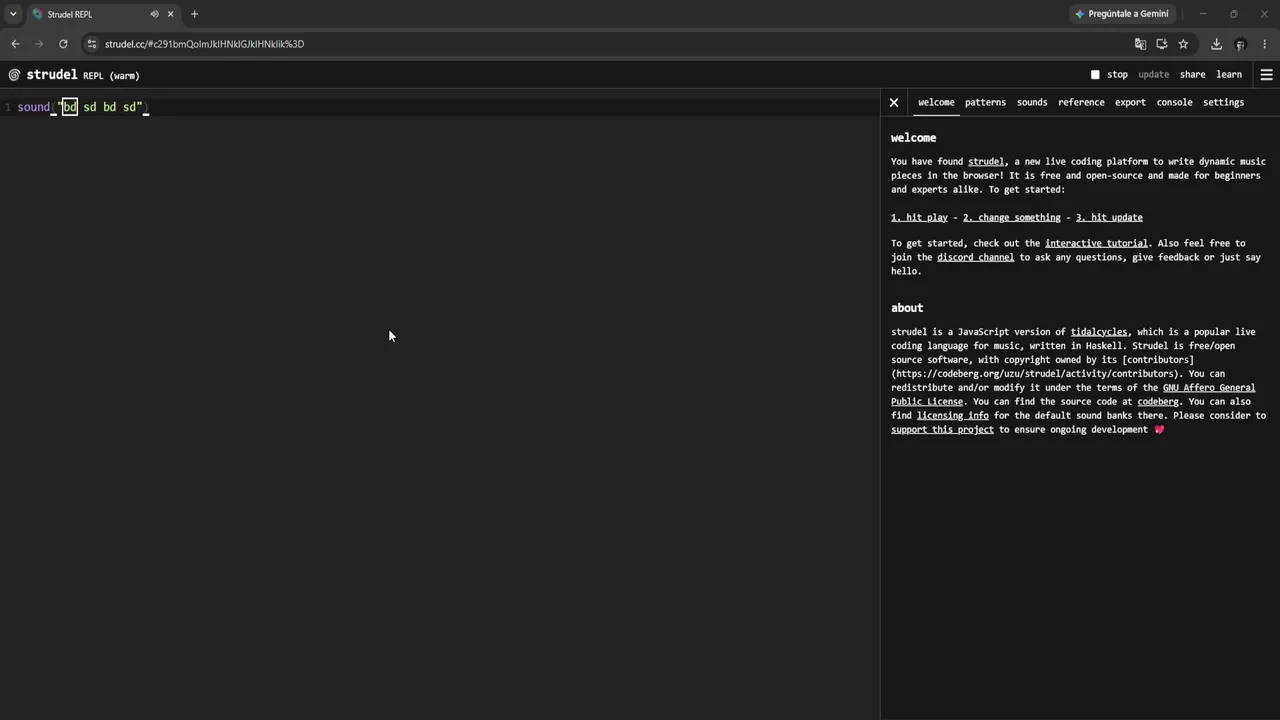
Task: Open the browser profile avatar
Action: click(x=1240, y=44)
